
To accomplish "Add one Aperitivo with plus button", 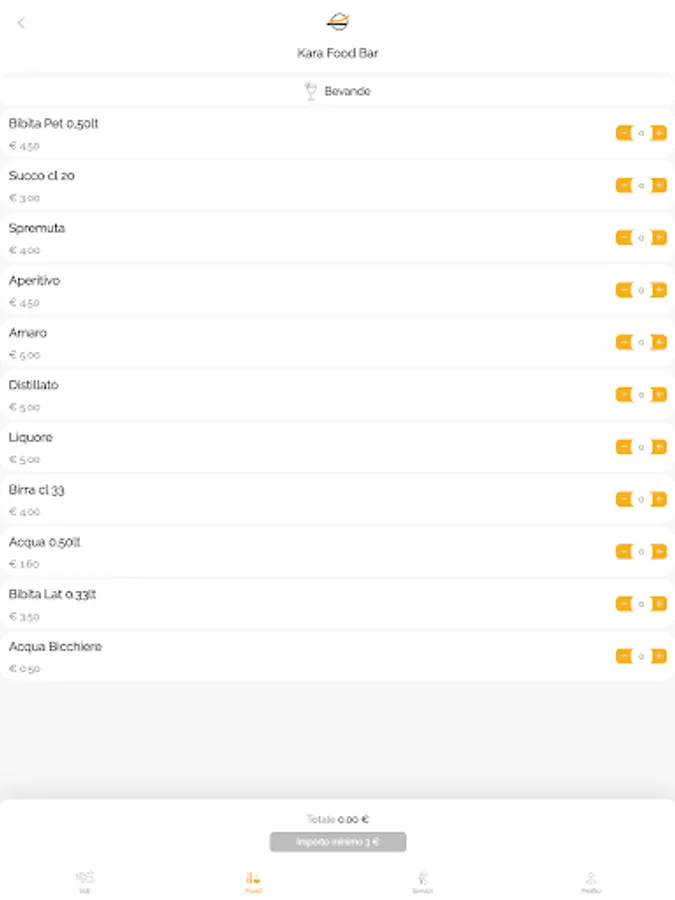I will [659, 290].
